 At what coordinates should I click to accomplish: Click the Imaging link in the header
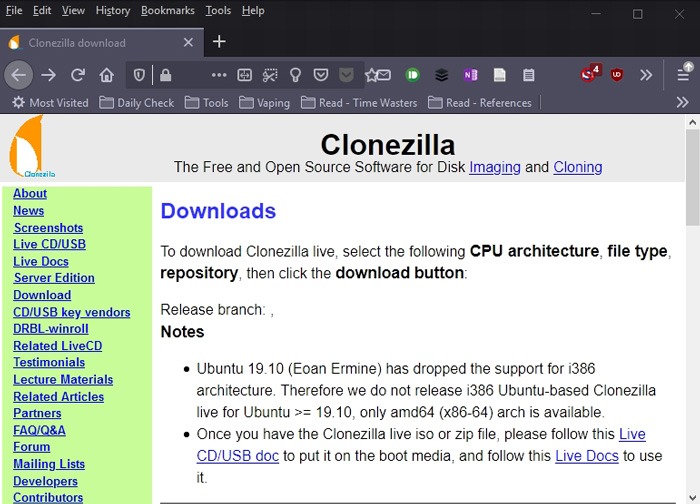tap(494, 167)
